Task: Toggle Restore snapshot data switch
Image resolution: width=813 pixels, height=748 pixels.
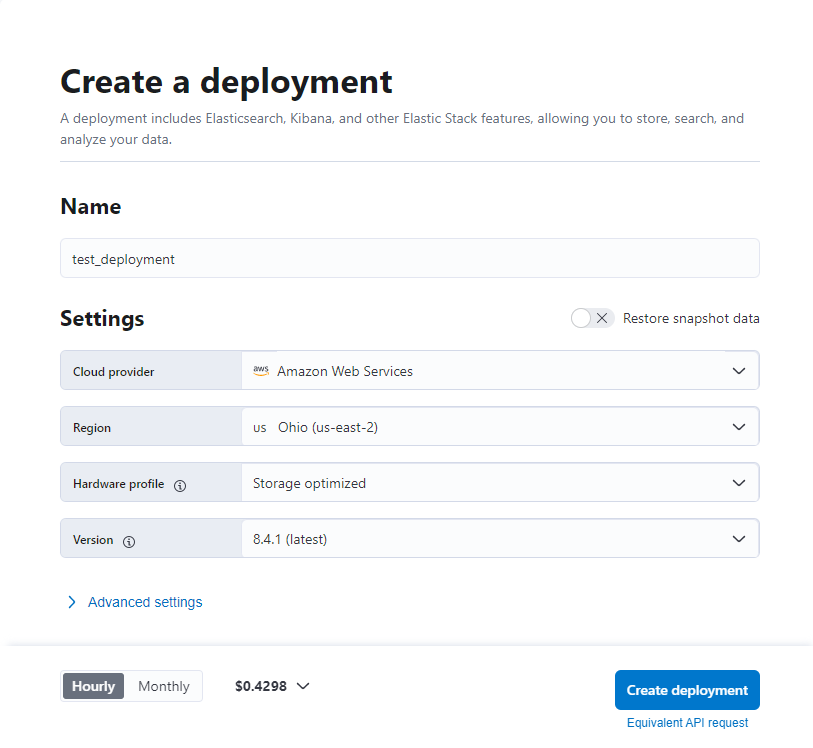Action: (591, 318)
